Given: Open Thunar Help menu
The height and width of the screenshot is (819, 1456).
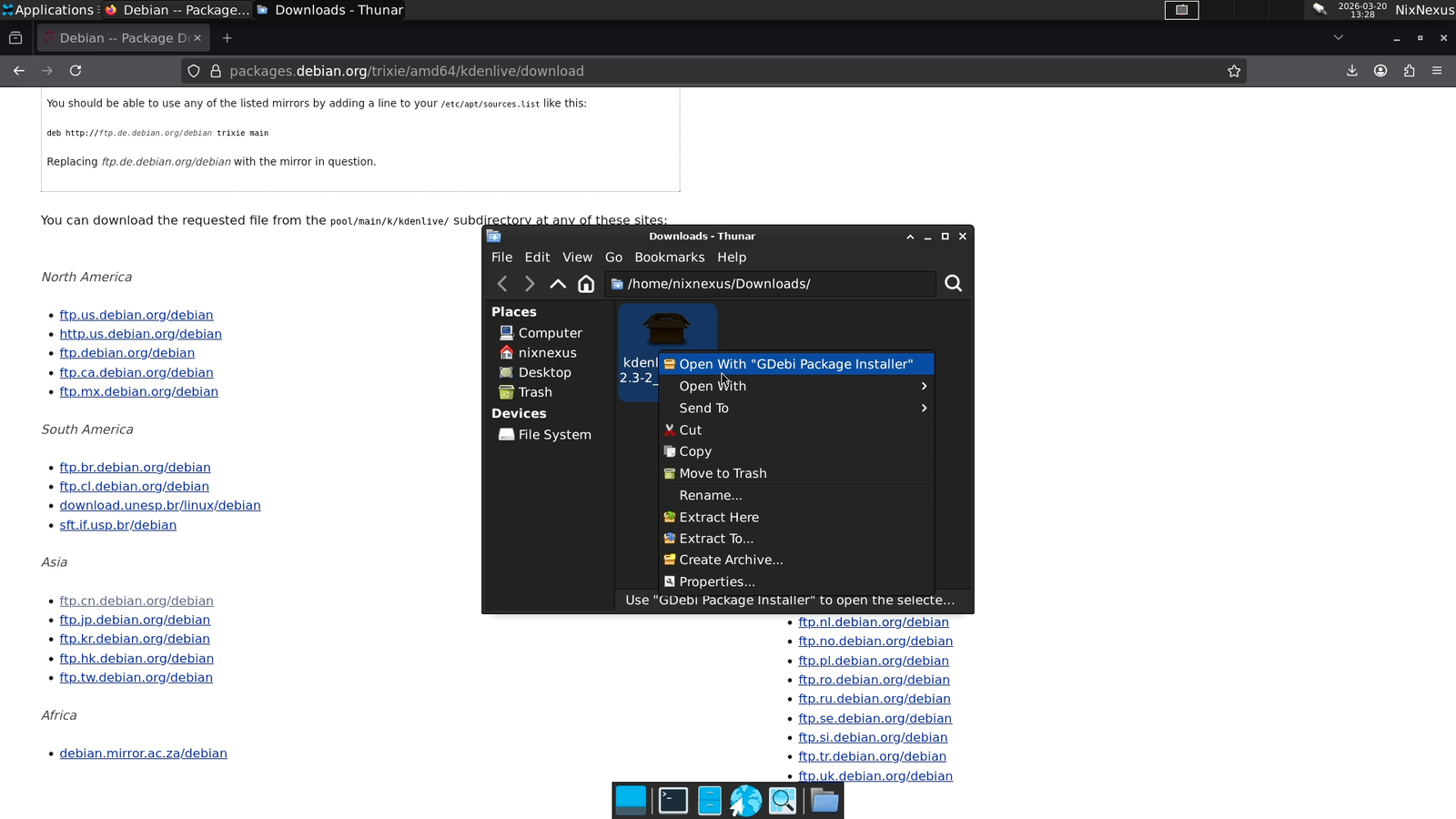Looking at the screenshot, I should [732, 258].
